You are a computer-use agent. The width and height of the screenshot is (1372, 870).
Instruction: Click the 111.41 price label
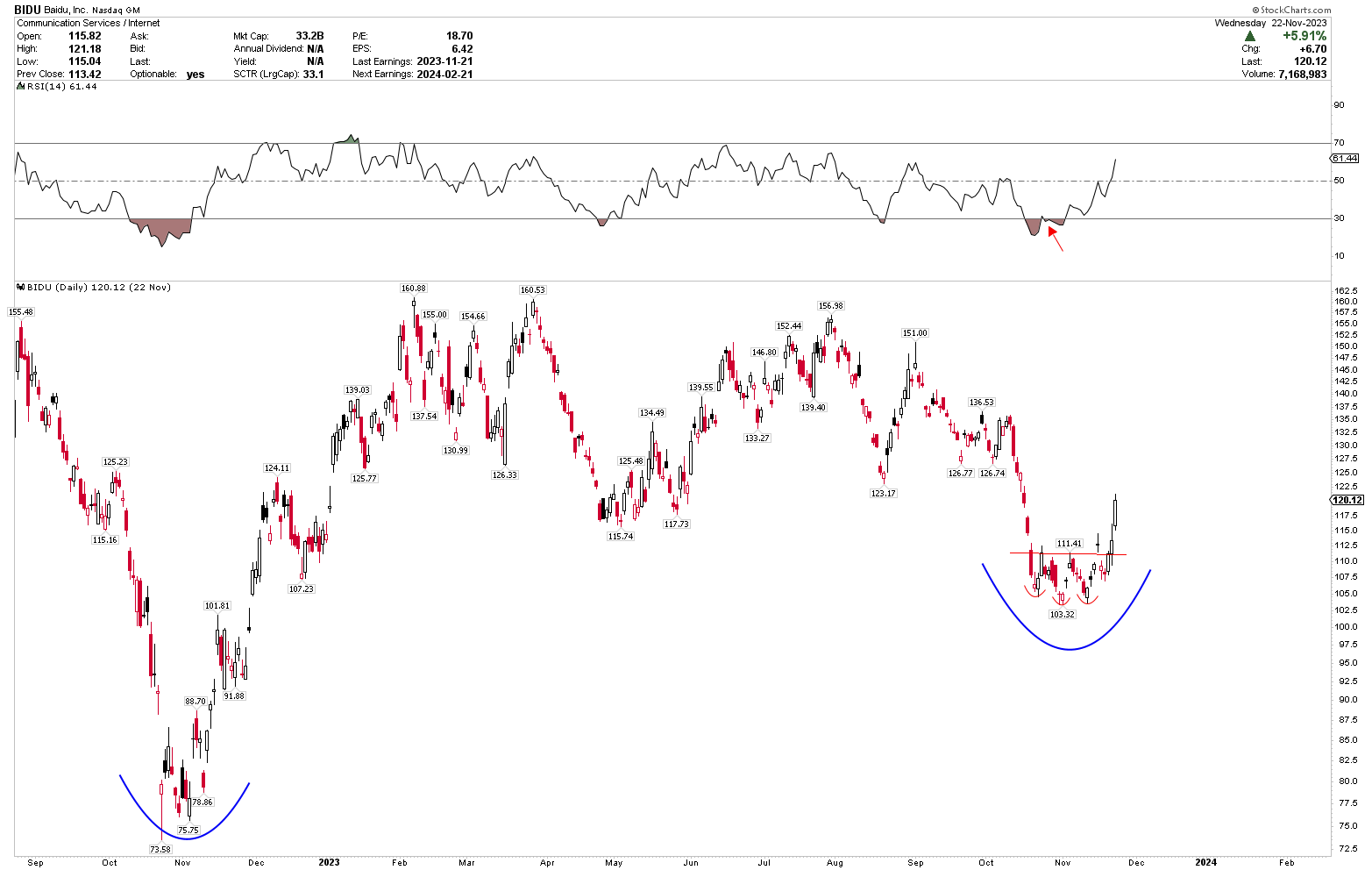pos(1069,544)
